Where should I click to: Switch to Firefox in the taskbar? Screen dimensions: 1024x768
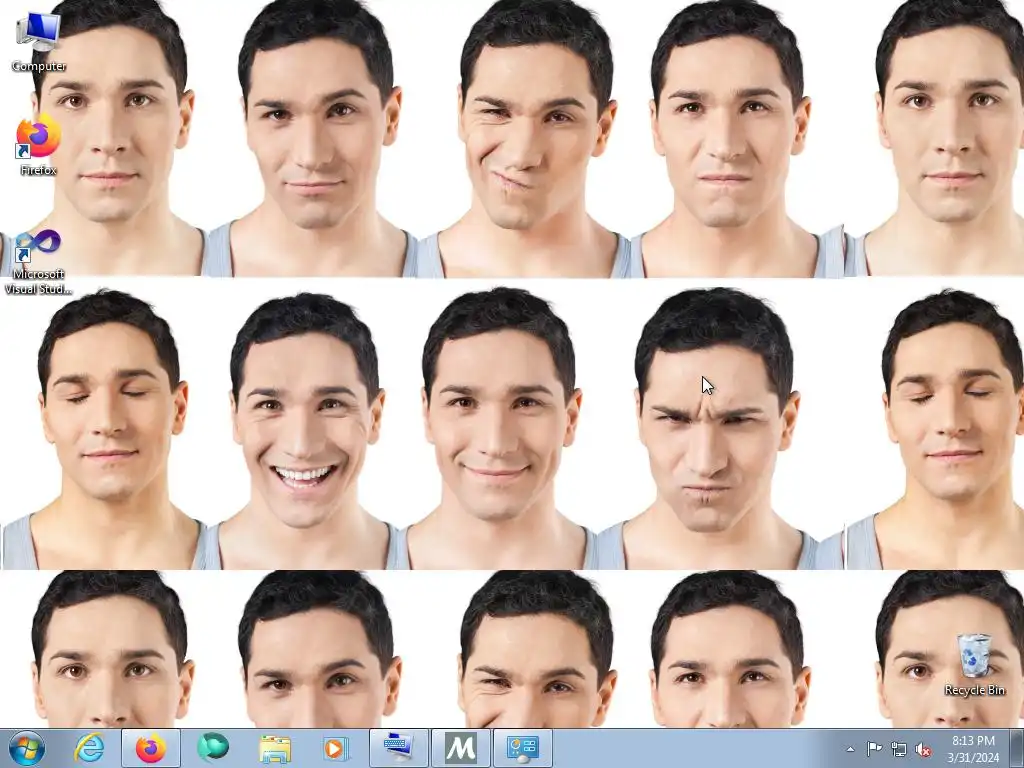150,748
